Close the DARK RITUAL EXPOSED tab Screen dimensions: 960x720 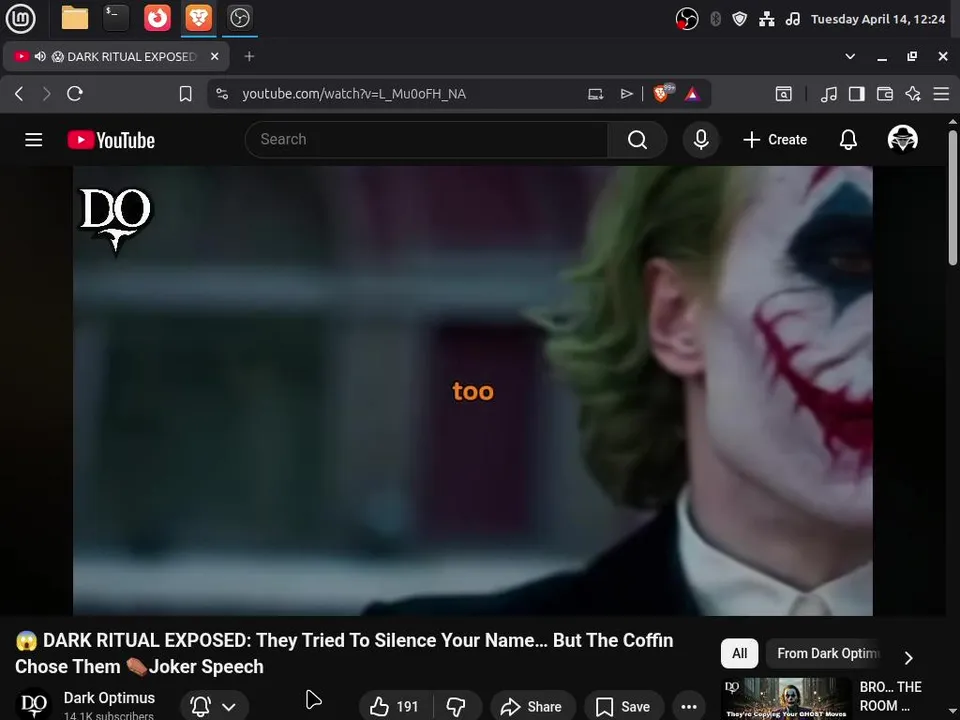pyautogui.click(x=214, y=56)
